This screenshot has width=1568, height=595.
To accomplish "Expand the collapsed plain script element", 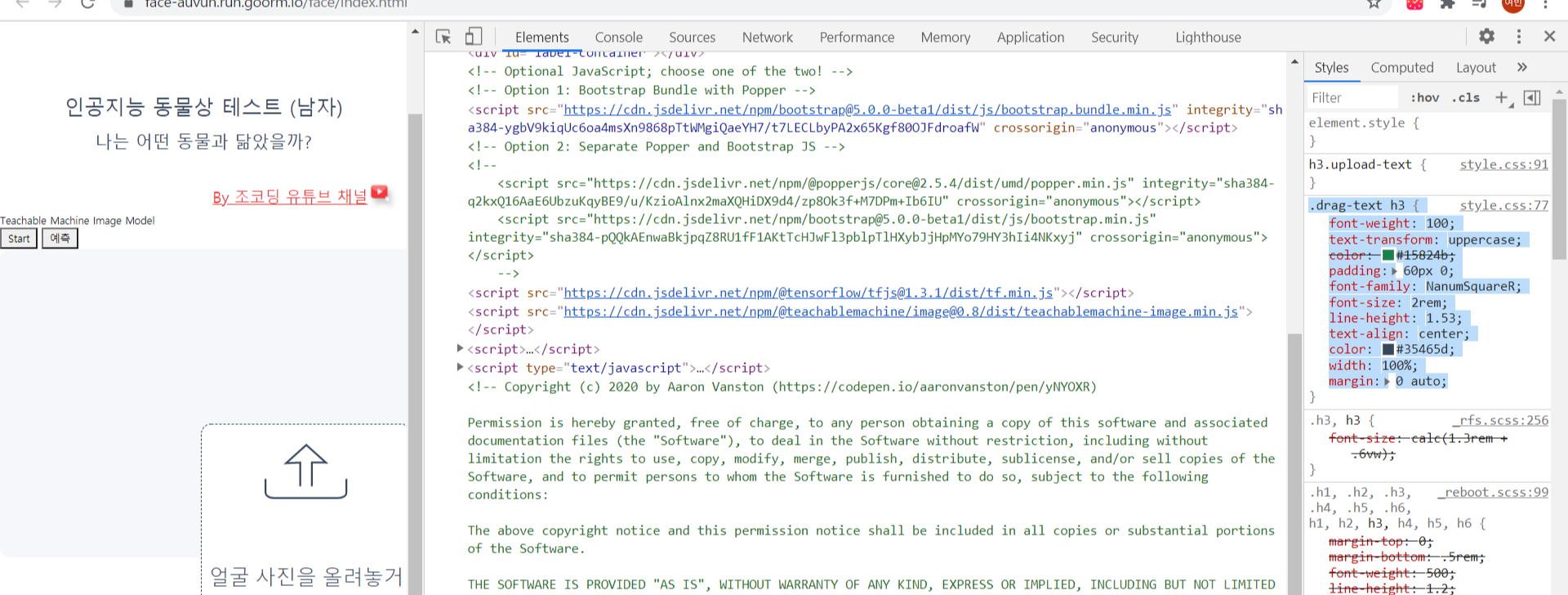I will [461, 348].
